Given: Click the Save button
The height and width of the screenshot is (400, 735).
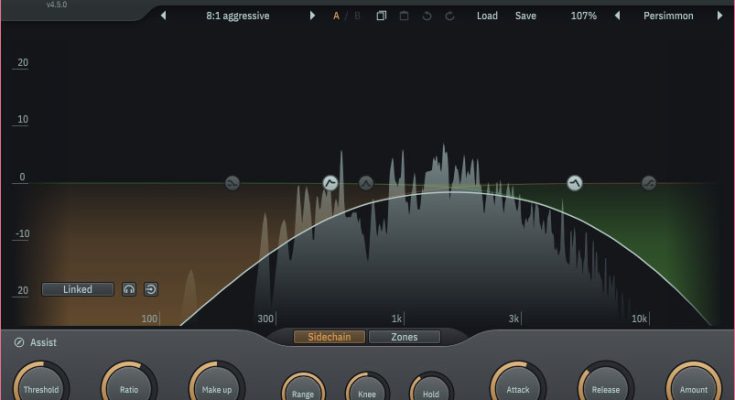Looking at the screenshot, I should 525,16.
